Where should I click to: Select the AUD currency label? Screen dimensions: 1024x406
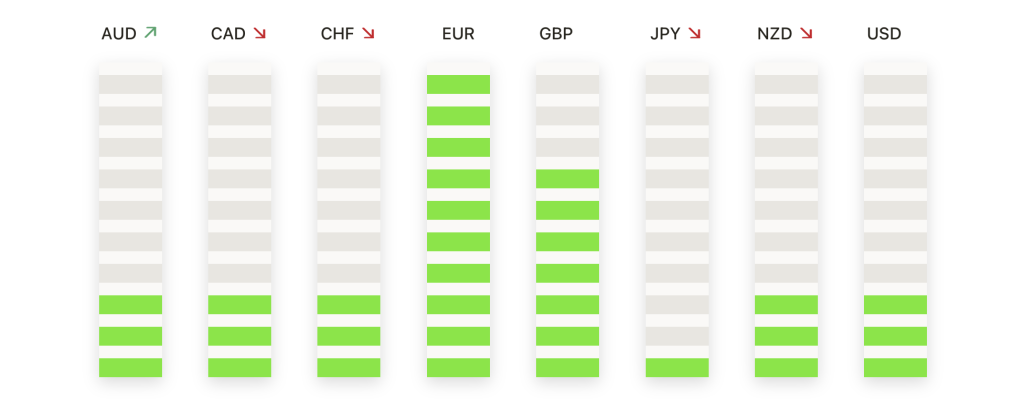[119, 34]
